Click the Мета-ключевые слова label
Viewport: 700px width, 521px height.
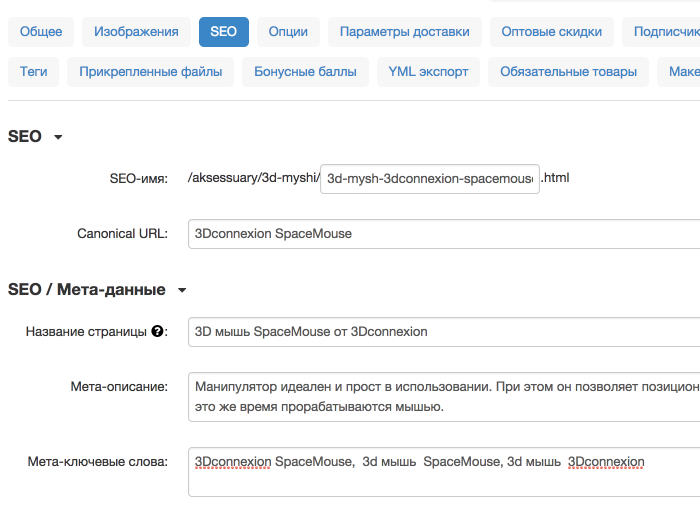click(98, 462)
